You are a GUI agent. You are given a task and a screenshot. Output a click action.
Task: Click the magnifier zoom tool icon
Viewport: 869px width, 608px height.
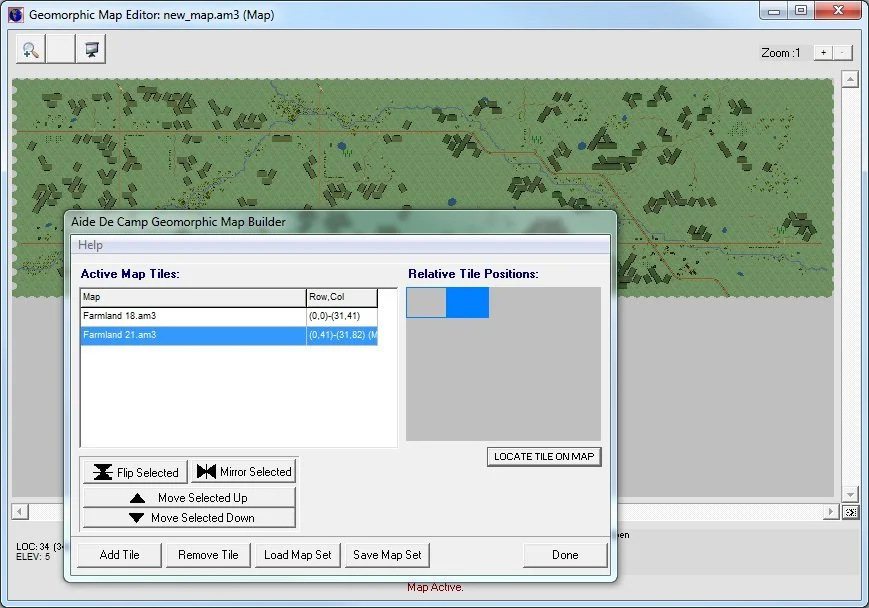[31, 50]
